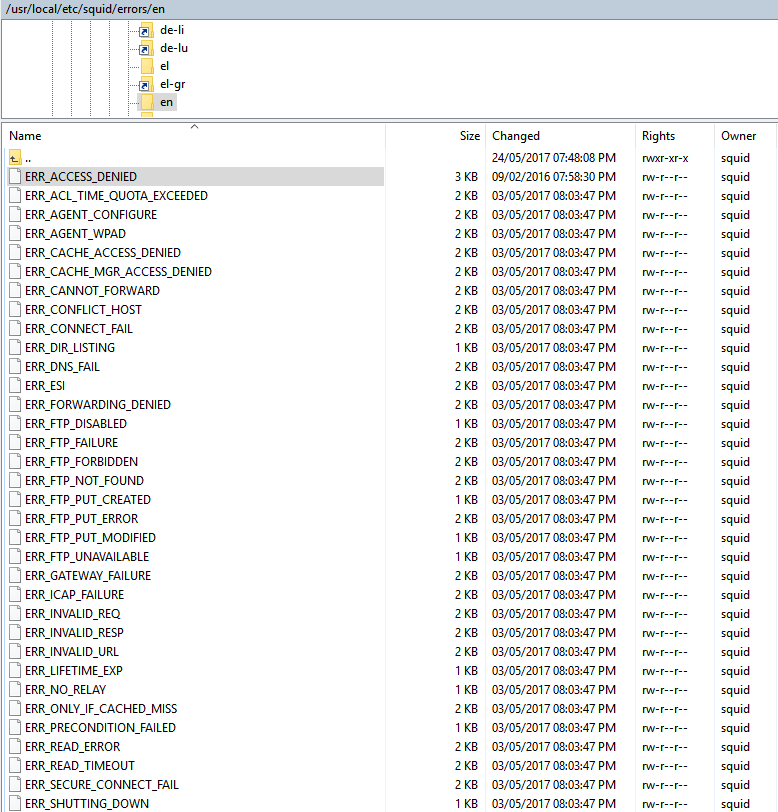778x812 pixels.
Task: Go to parent directory '..' icon
Action: click(x=15, y=157)
